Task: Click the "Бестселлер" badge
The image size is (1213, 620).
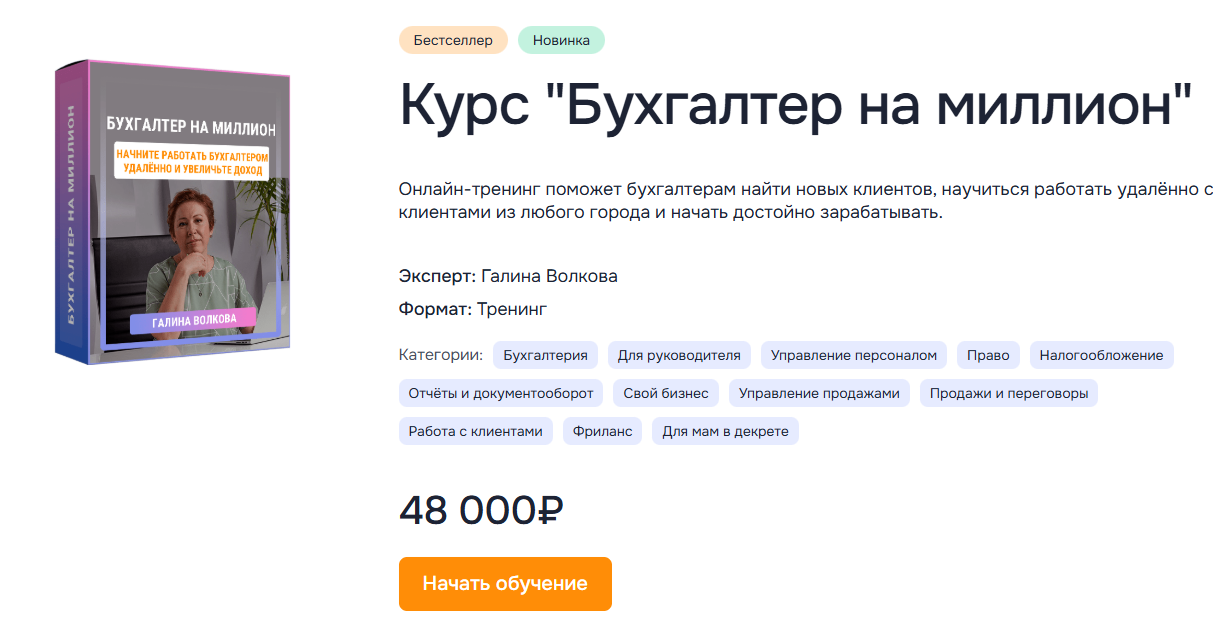Action: point(453,40)
